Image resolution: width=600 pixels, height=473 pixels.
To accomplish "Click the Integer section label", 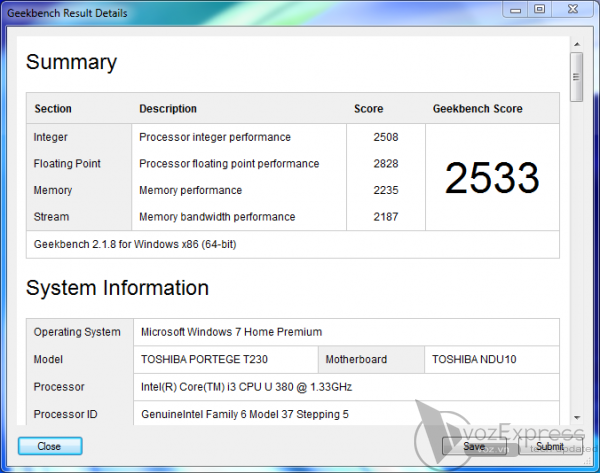I will coord(50,137).
